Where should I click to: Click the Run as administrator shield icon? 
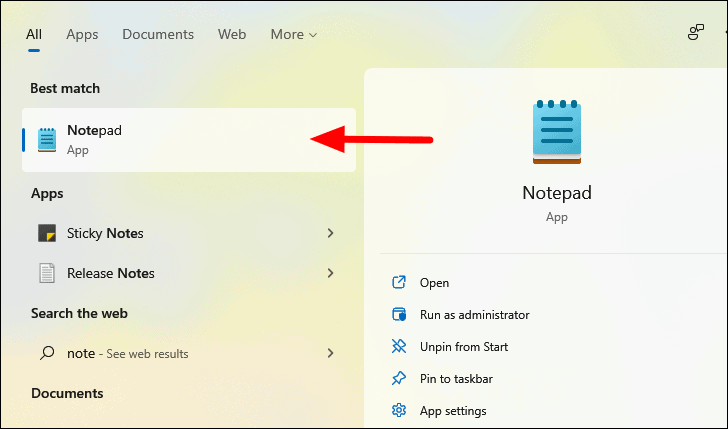(399, 314)
